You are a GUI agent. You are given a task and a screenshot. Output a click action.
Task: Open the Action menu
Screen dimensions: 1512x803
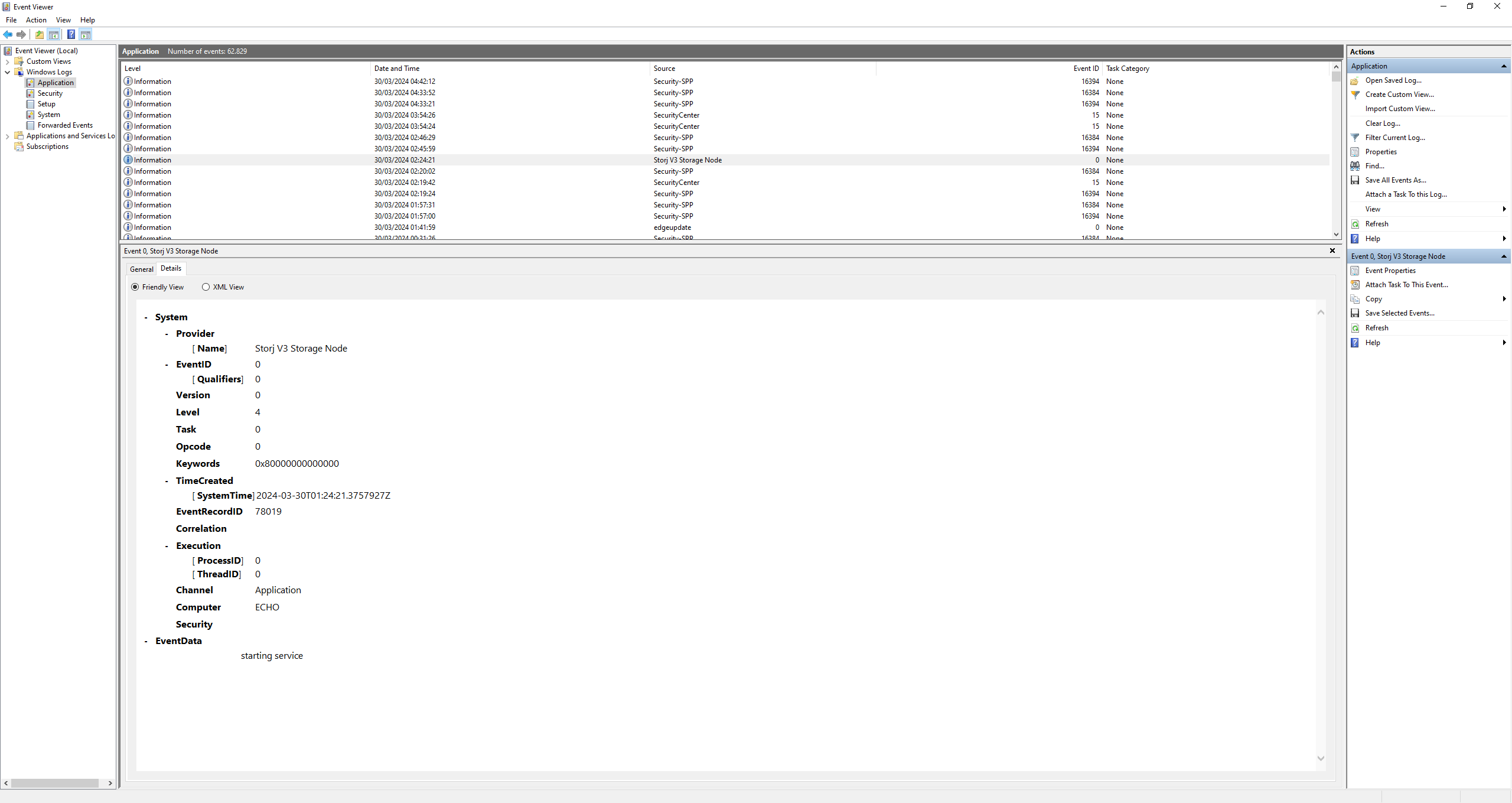click(x=36, y=20)
